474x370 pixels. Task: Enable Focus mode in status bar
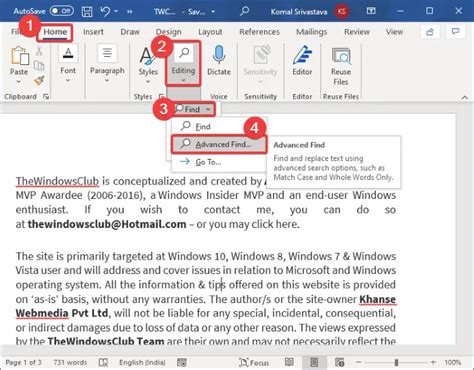coord(254,362)
